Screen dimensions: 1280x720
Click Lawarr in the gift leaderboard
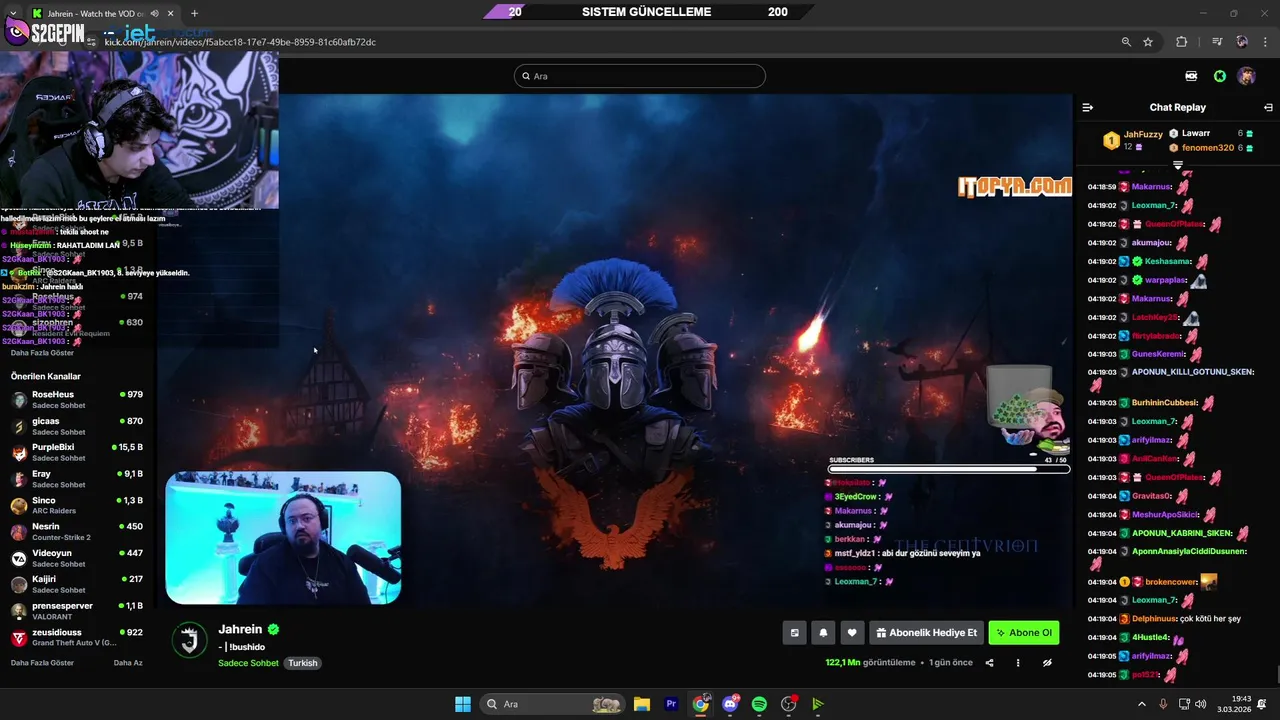pyautogui.click(x=1196, y=133)
